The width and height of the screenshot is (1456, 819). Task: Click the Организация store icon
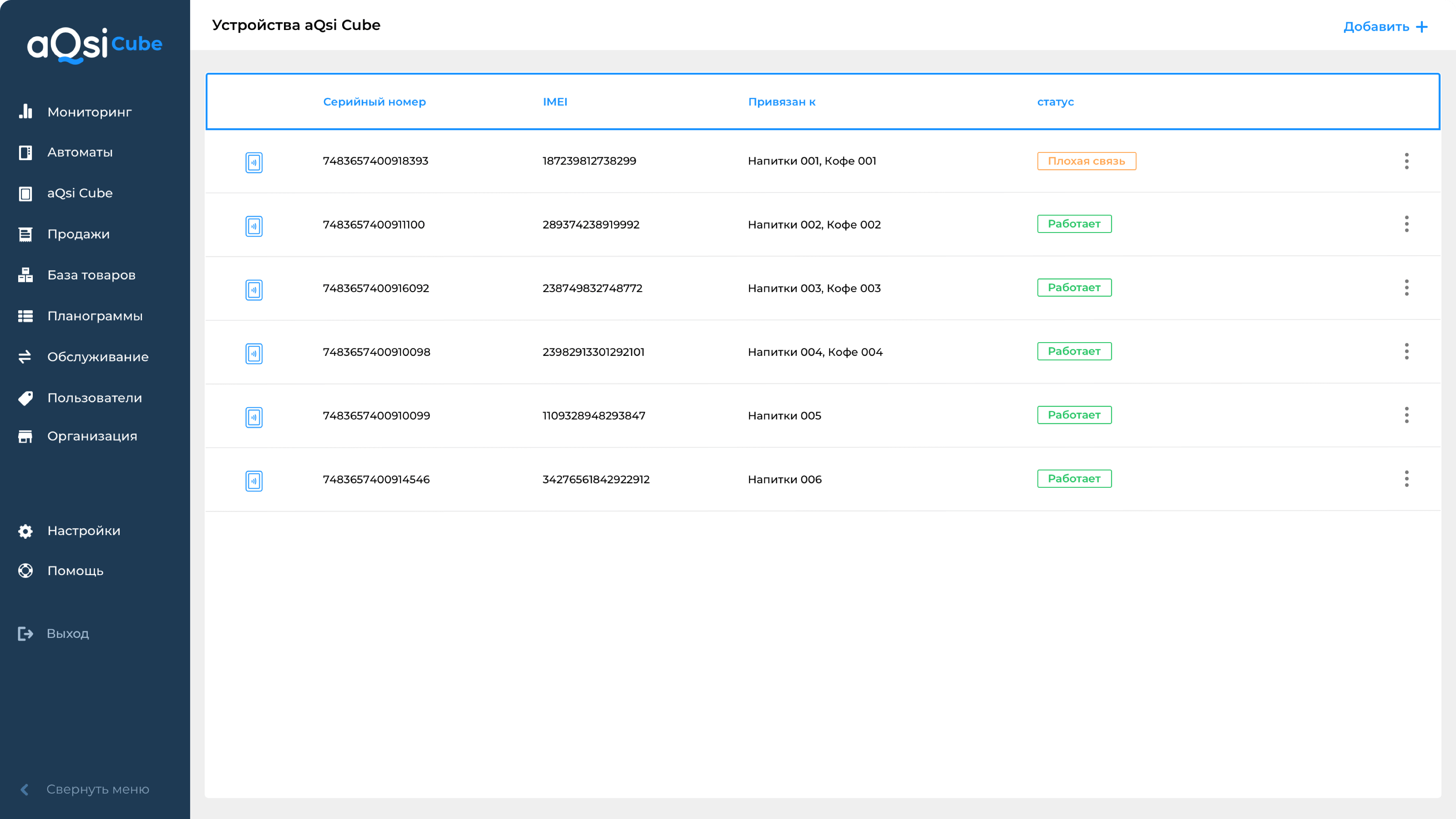[x=25, y=436]
